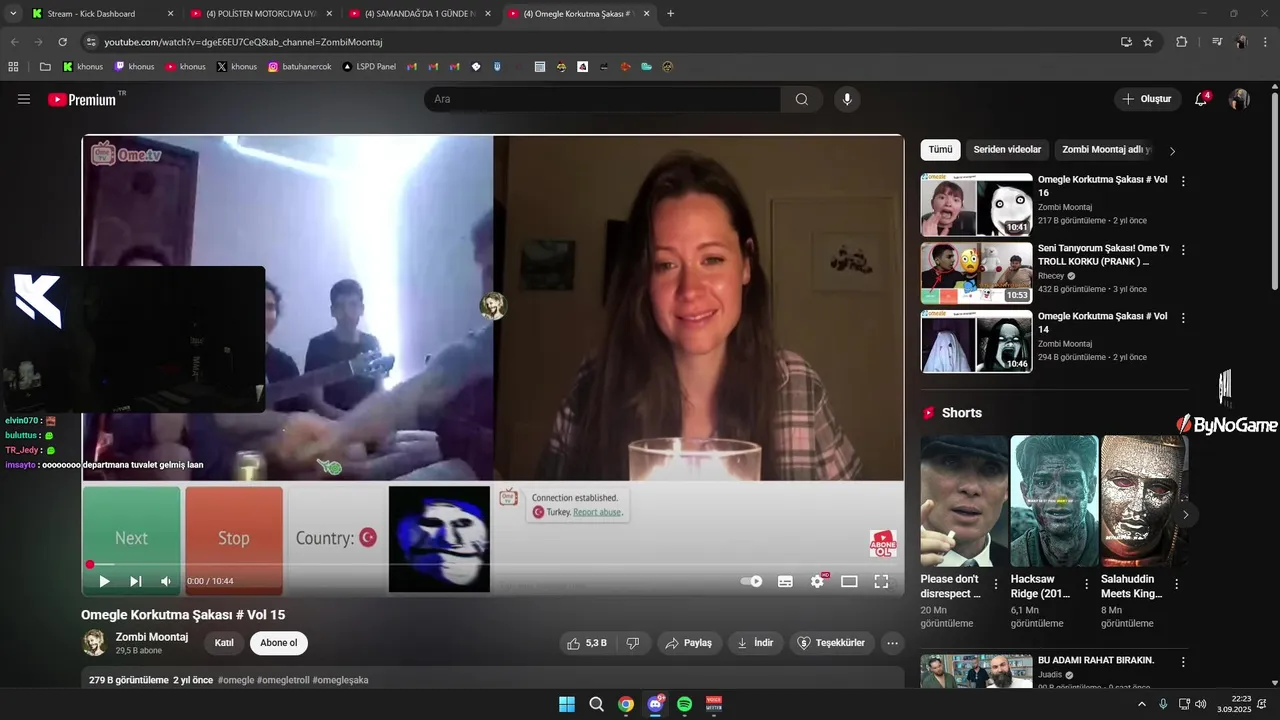Open options for Please don't disrespect short
The width and height of the screenshot is (1280, 720).
coord(996,584)
